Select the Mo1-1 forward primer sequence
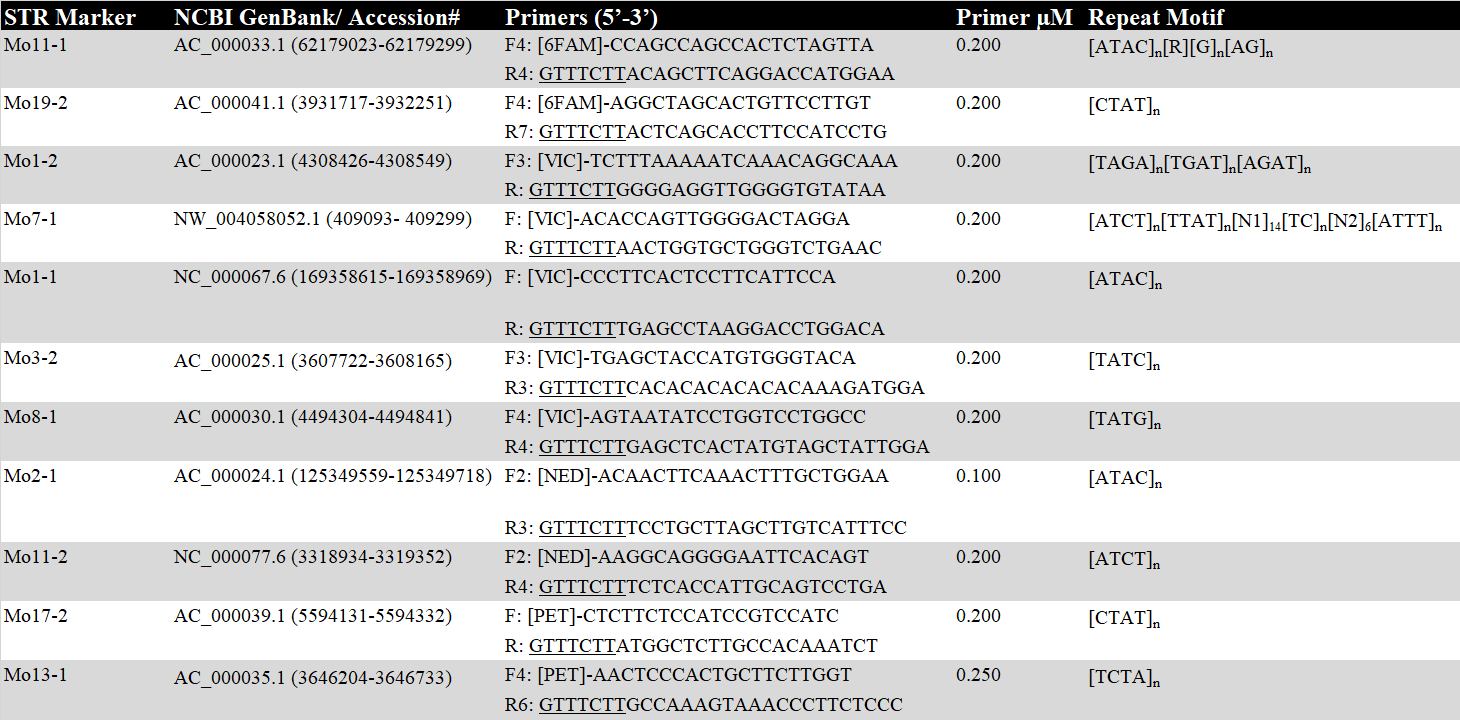The width and height of the screenshot is (1460, 720). pyautogui.click(x=670, y=277)
